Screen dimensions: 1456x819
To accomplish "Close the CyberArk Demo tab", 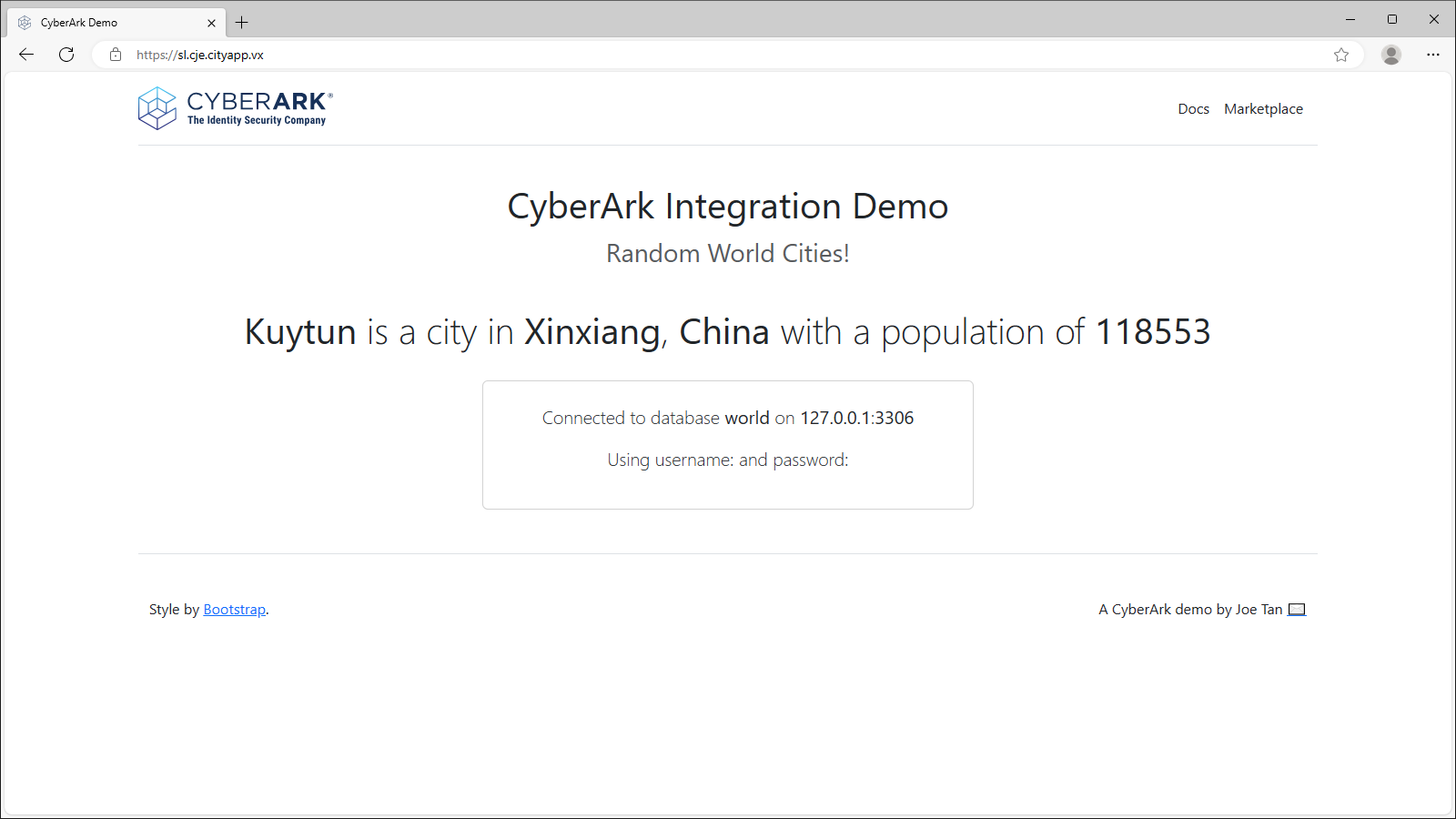I will pos(211,22).
